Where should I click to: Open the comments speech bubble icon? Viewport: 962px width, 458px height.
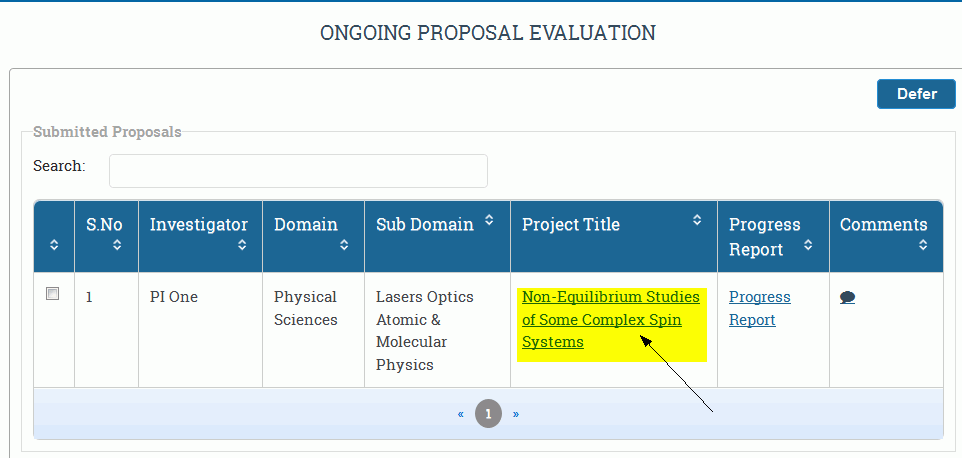point(847,298)
